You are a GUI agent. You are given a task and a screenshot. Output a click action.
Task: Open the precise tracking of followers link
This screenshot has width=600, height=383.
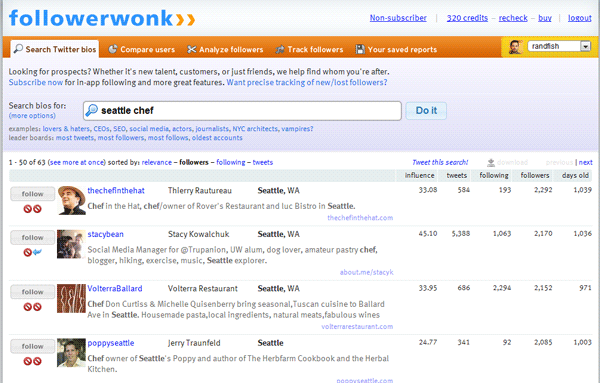[307, 82]
